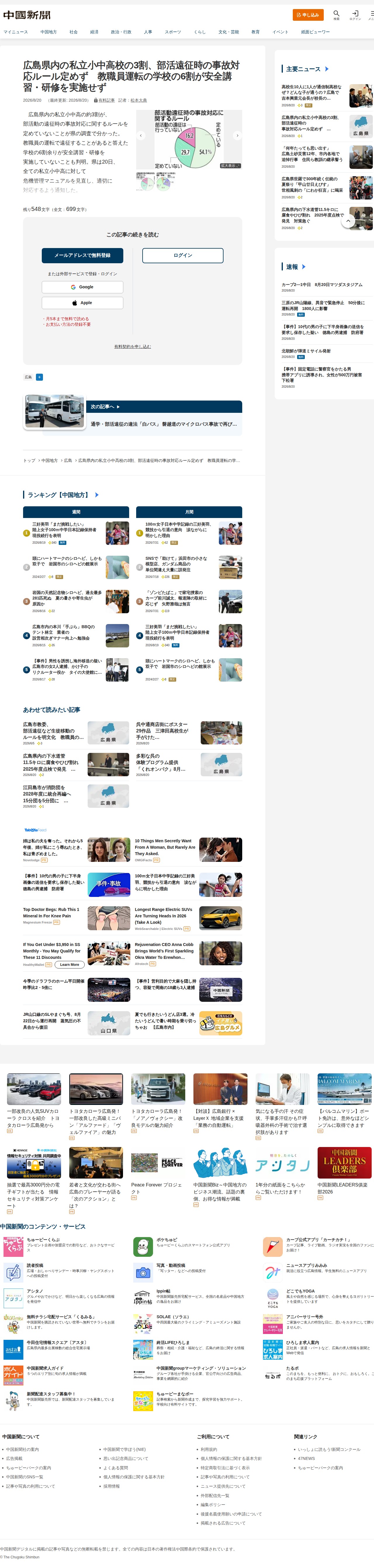The width and height of the screenshot is (374, 1568).
Task: Open the 社会 nav item
Action: pyautogui.click(x=73, y=32)
